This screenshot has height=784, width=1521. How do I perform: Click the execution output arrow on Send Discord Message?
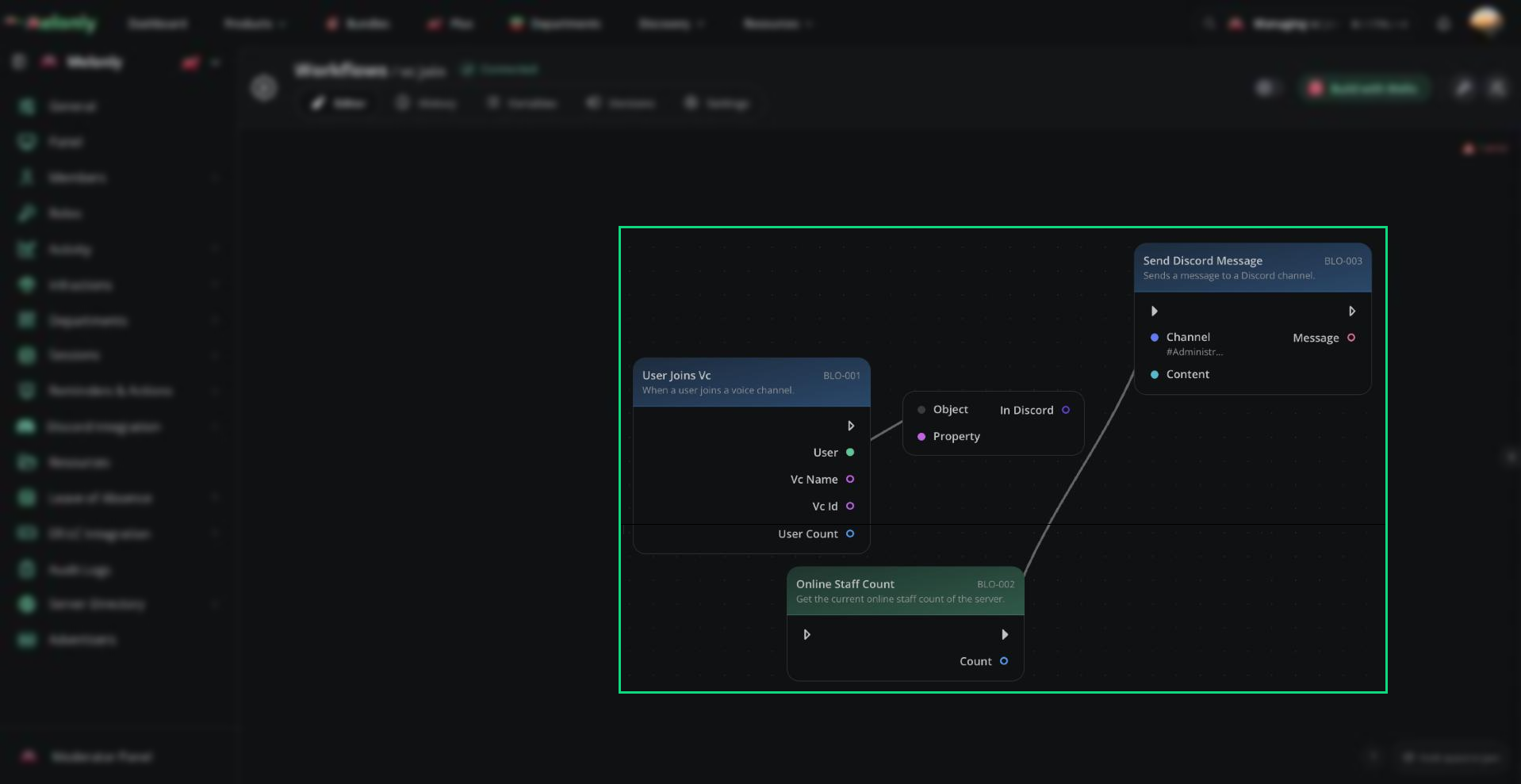(x=1352, y=312)
